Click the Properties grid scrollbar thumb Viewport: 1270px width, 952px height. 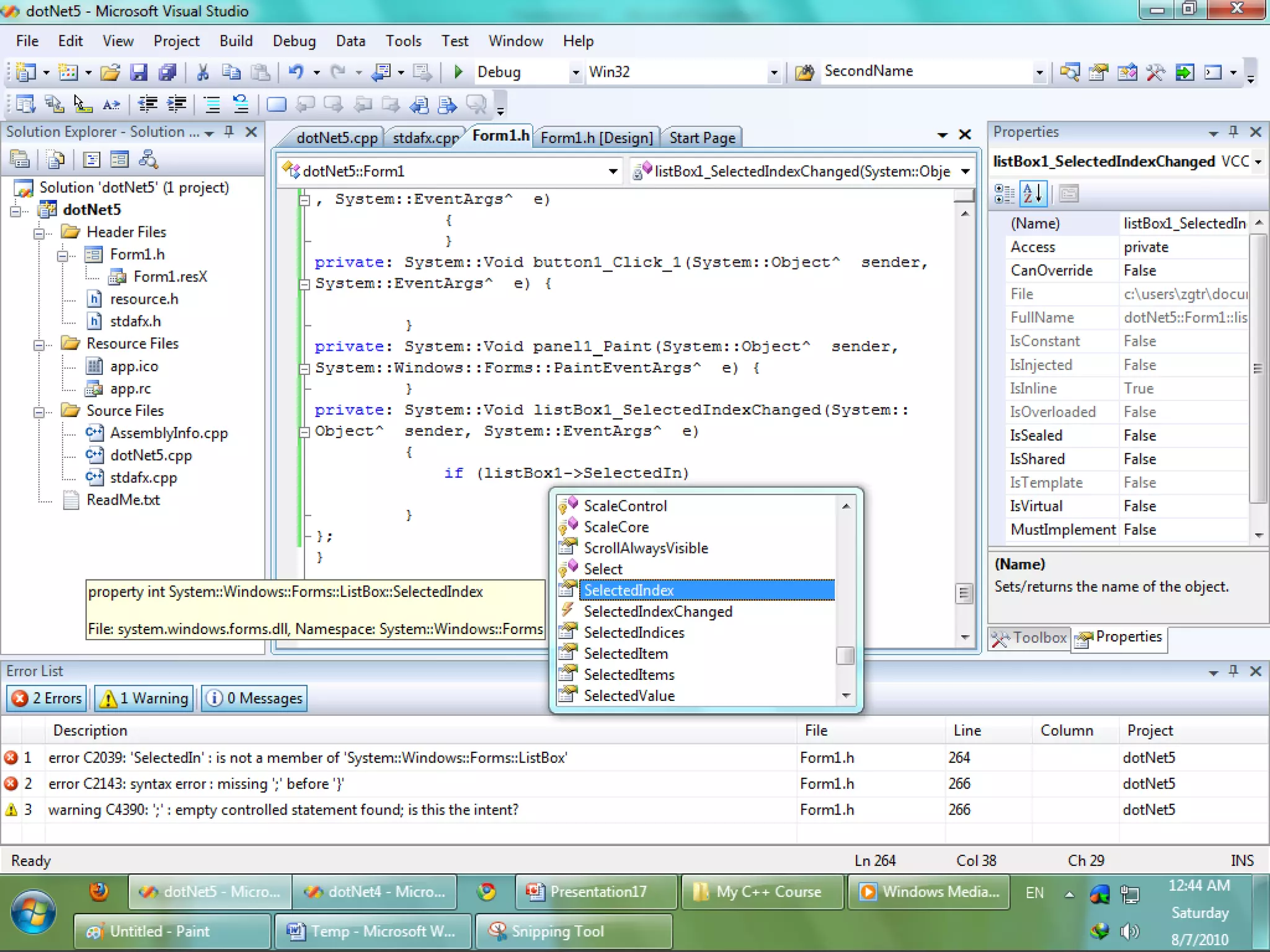pos(1258,368)
